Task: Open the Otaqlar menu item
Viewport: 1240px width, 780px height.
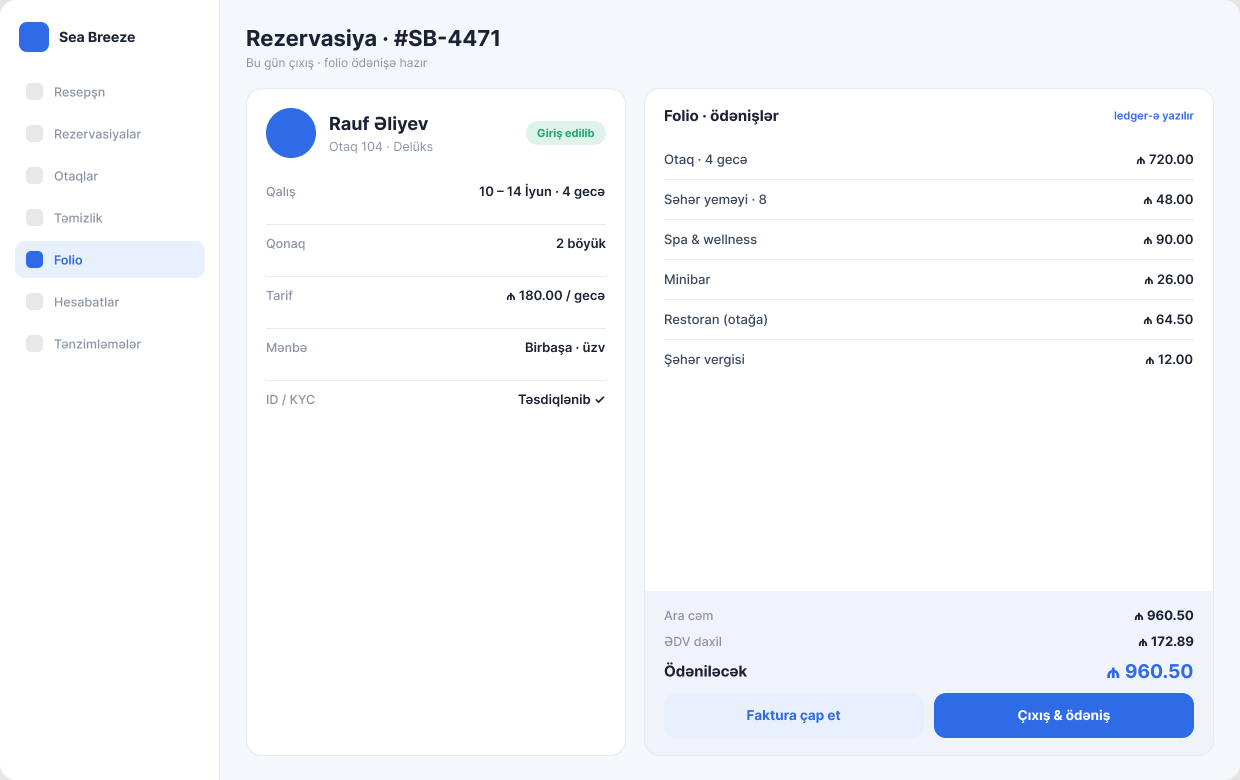Action: (x=110, y=176)
